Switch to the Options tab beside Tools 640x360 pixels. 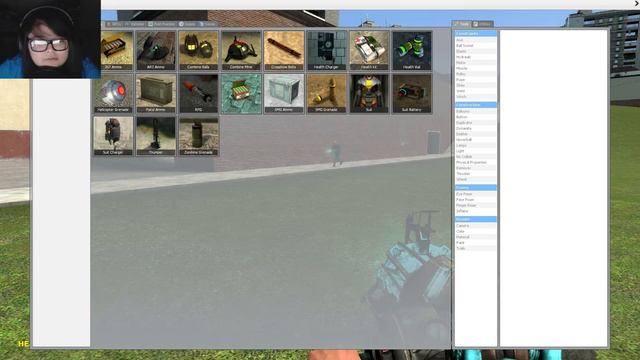482,24
